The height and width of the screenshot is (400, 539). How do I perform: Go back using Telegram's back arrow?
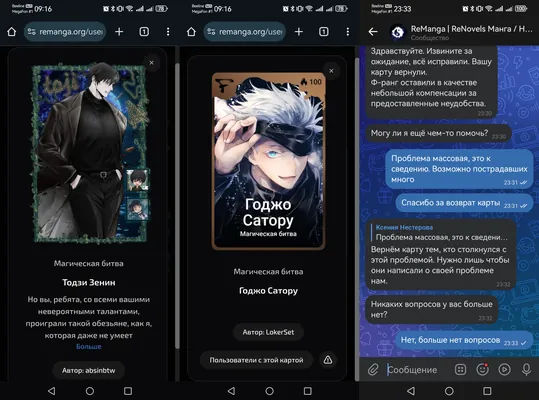click(x=373, y=32)
